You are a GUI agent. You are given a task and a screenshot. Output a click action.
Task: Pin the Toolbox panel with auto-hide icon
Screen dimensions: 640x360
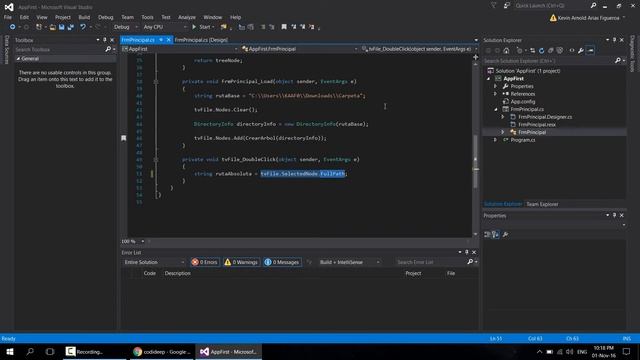pos(104,40)
